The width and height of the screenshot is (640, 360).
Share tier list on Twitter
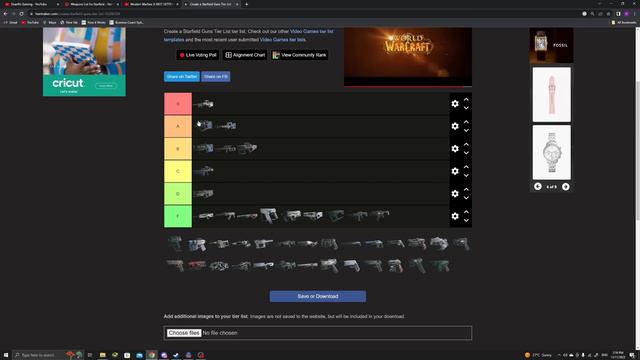[182, 76]
